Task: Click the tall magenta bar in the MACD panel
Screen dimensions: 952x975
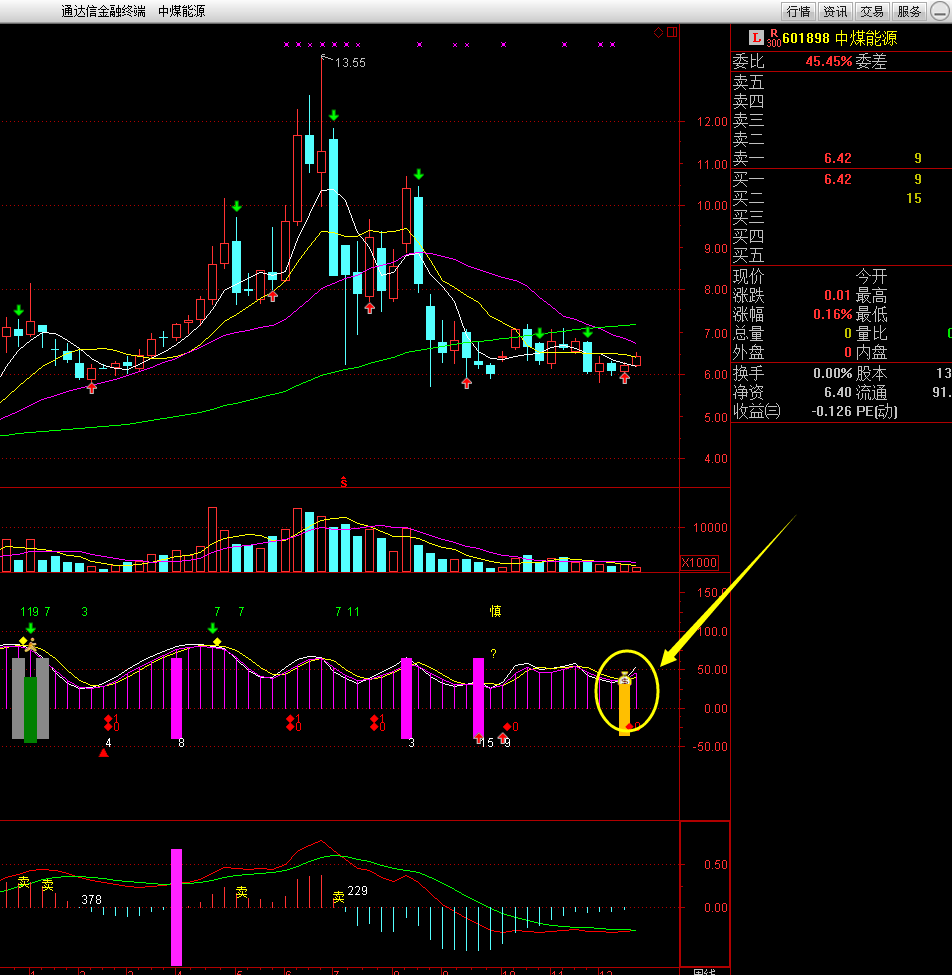Action: point(177,907)
